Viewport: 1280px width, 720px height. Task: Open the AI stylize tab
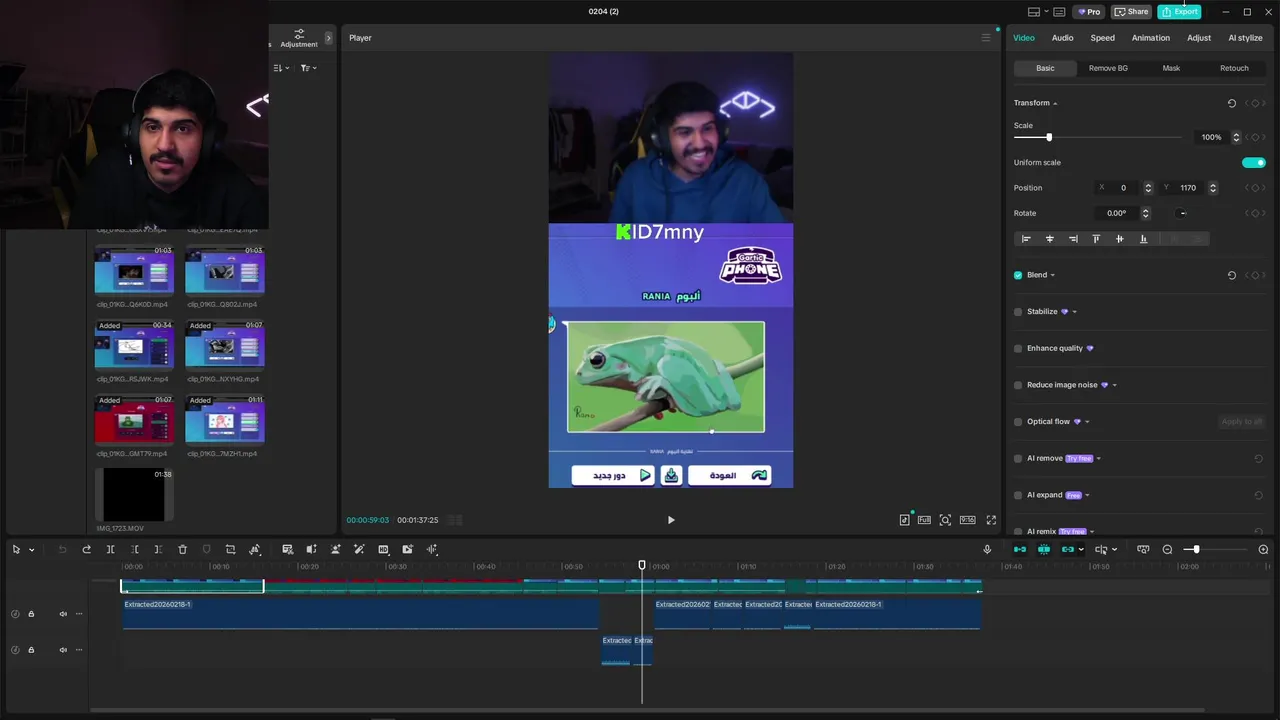(1245, 38)
